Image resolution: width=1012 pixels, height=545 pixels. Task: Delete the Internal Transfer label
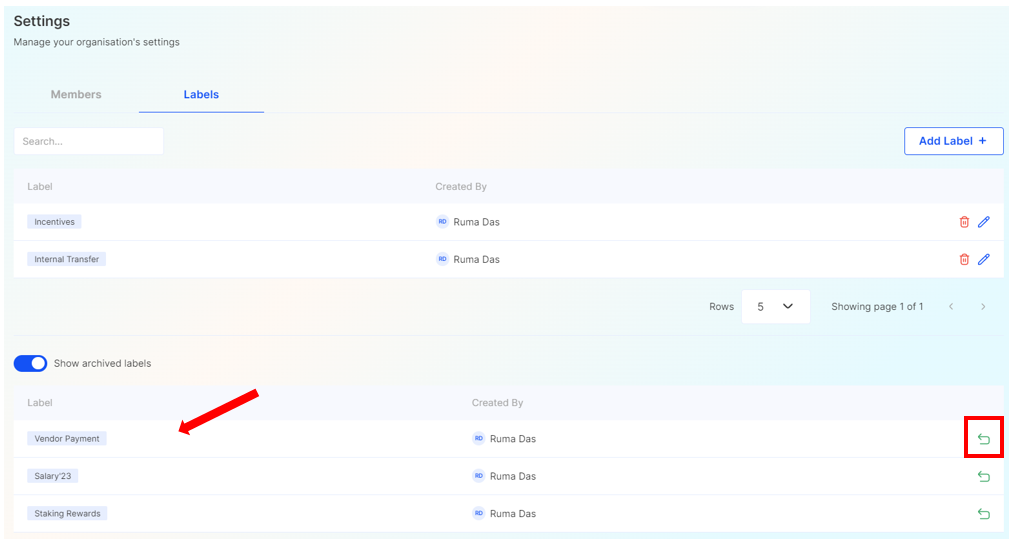tap(964, 259)
